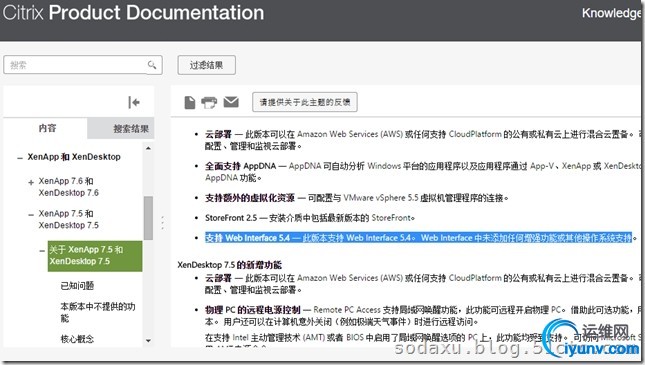Screen dimensions: 645x365
Task: Open XenApp 7.6 和 XenDesktop 7.6 item
Action: click(x=69, y=187)
